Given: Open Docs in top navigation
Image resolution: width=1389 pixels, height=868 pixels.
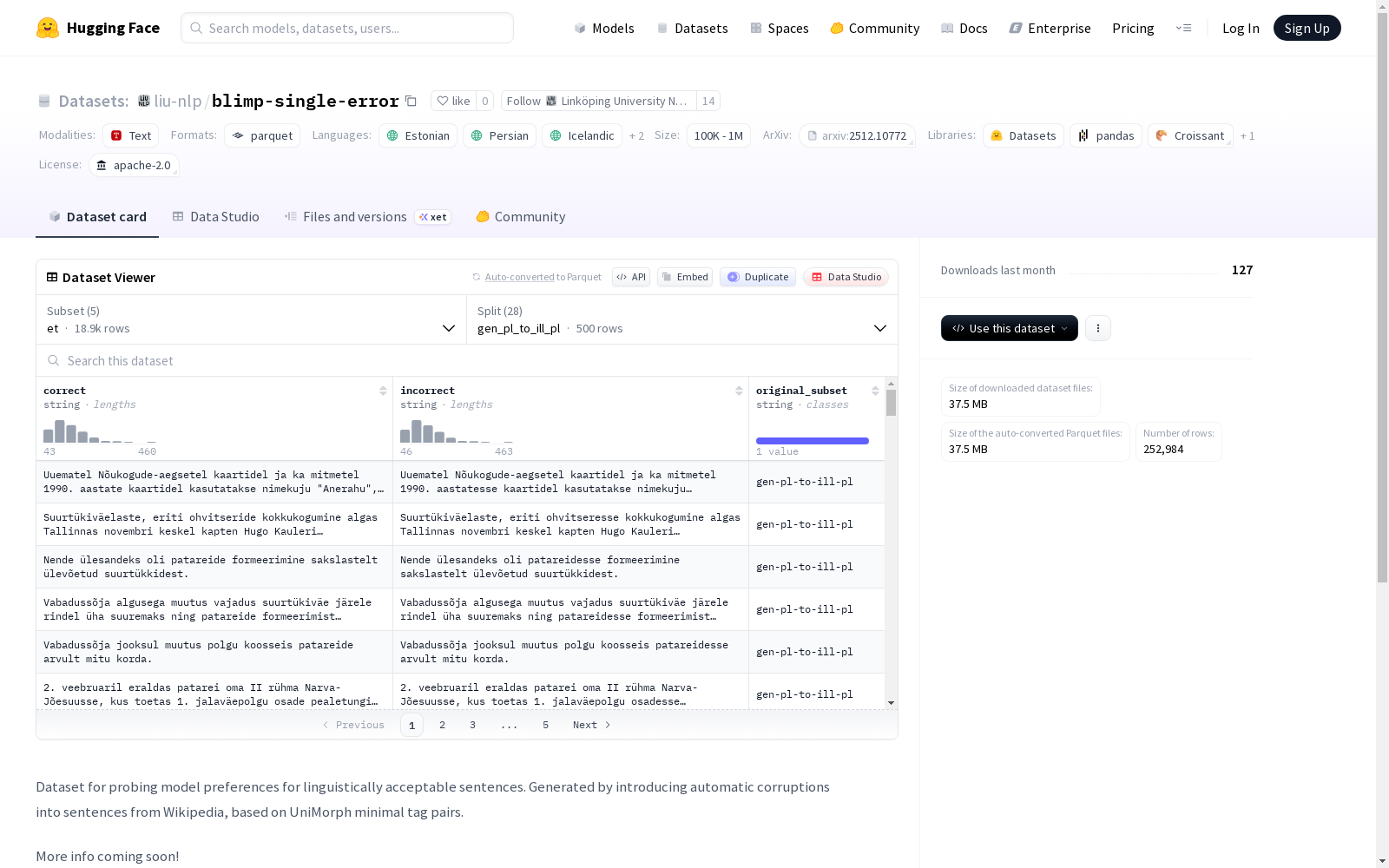Looking at the screenshot, I should click(x=964, y=28).
